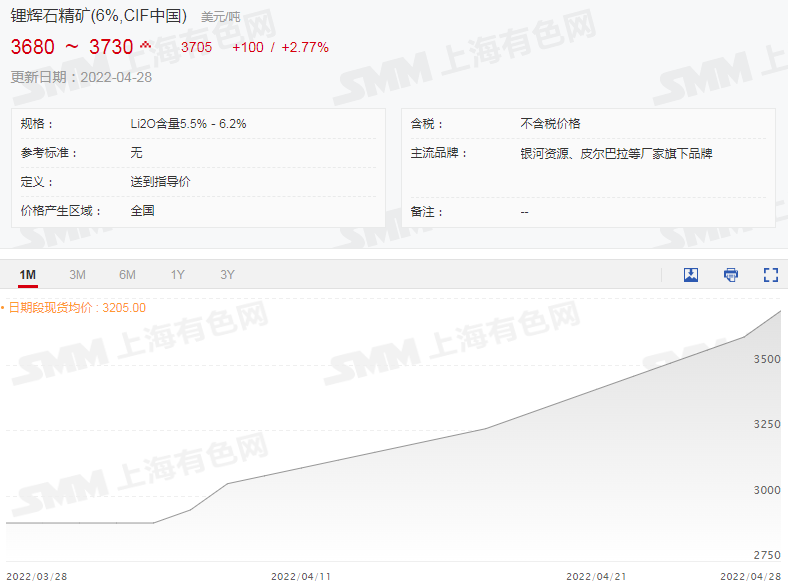Save the chart as an image
Screen dimensions: 788x588
click(x=691, y=275)
